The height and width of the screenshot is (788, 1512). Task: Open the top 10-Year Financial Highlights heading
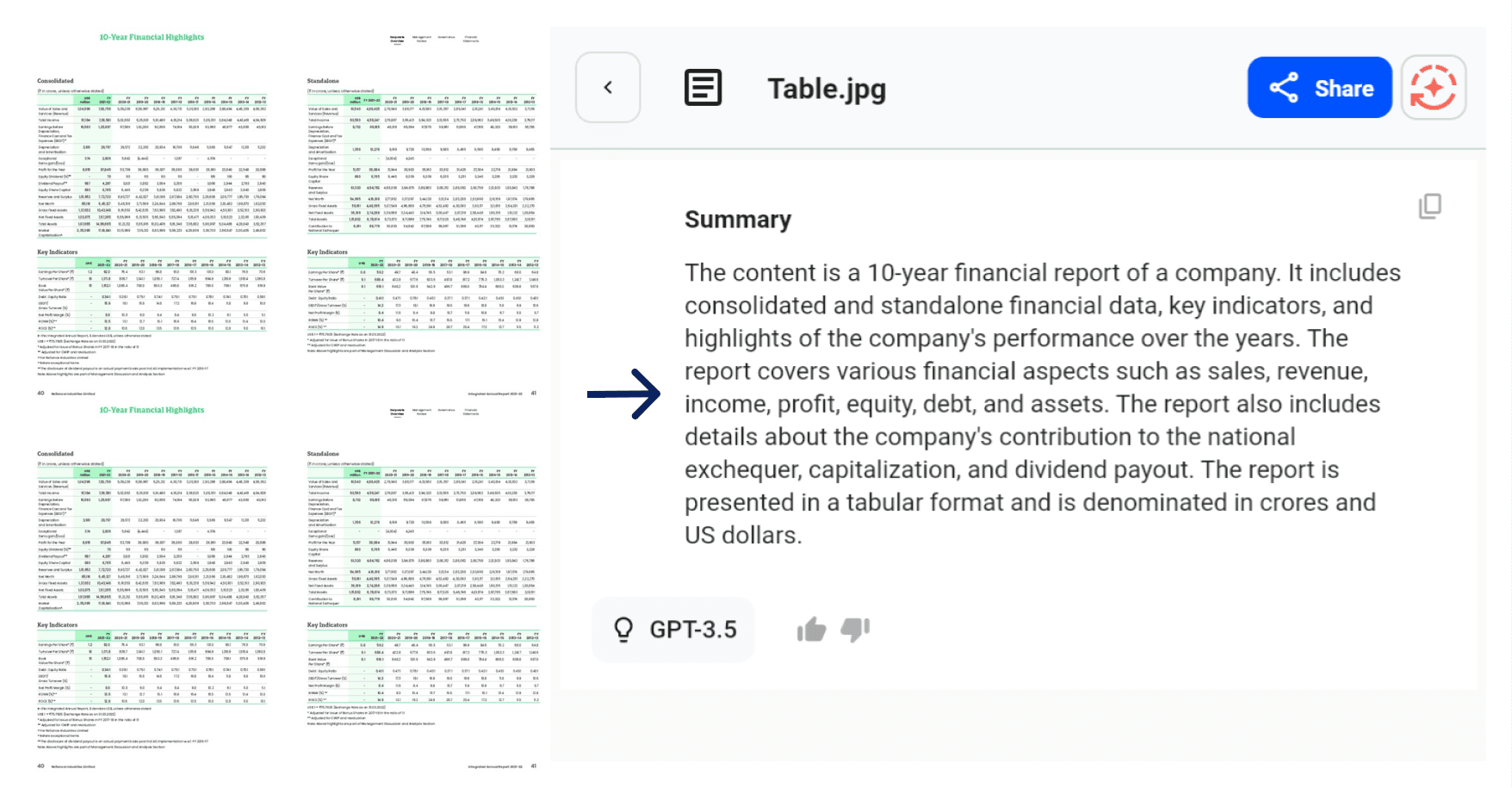point(152,37)
